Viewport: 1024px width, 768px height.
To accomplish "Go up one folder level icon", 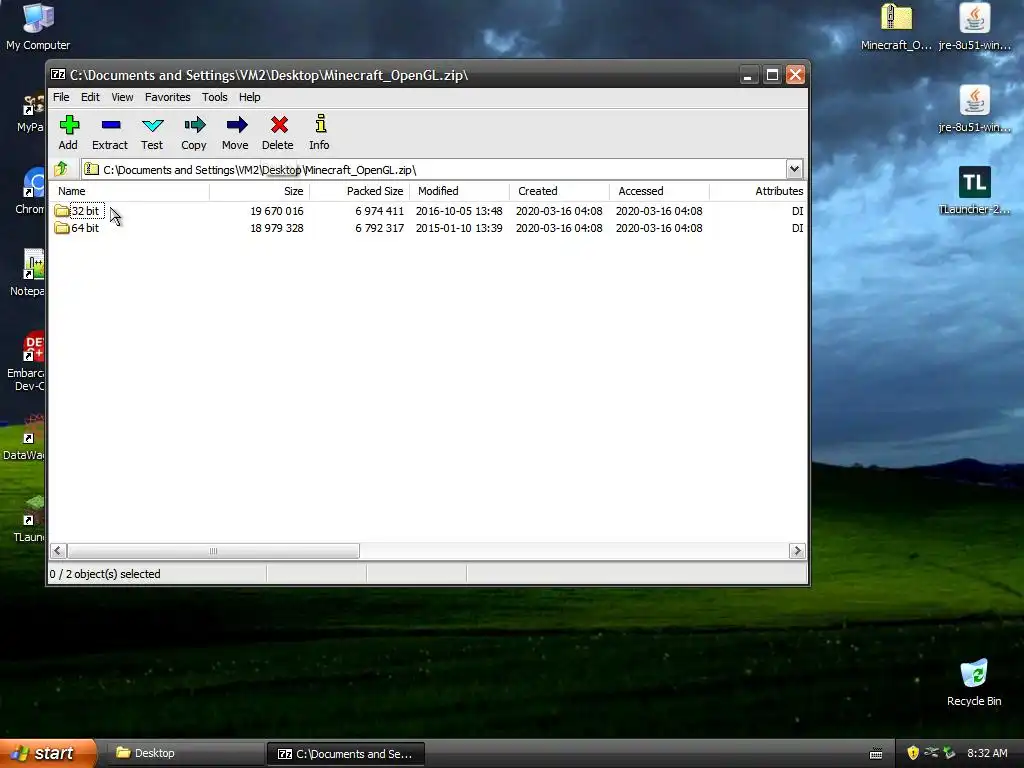I will point(61,169).
